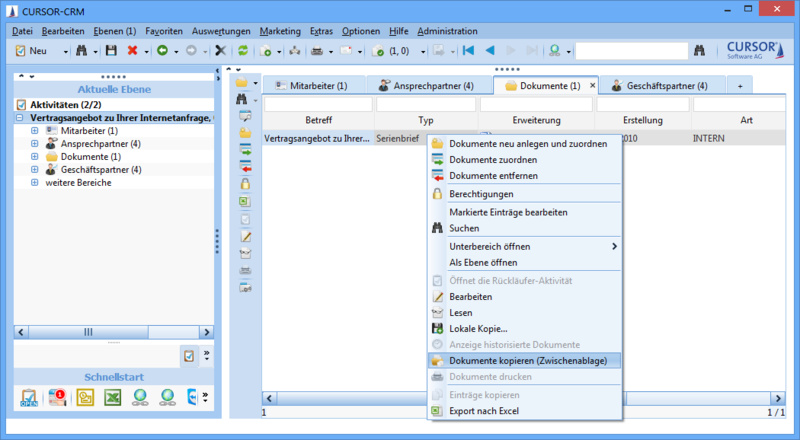
Task: Switch to the Mitarbeiter (1) tab
Action: point(310,86)
